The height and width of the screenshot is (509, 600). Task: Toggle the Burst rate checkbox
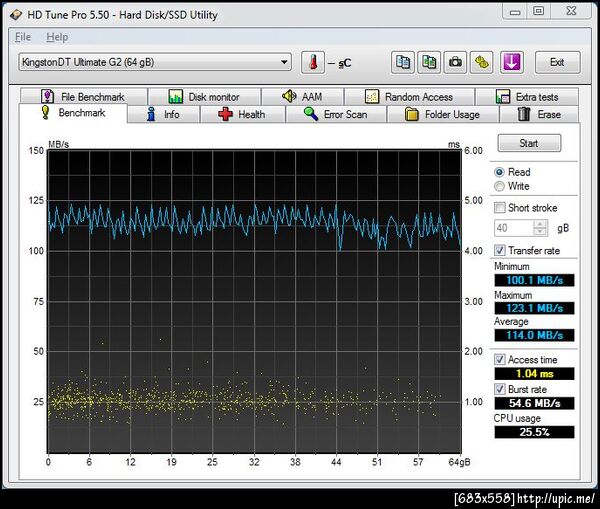(x=500, y=388)
